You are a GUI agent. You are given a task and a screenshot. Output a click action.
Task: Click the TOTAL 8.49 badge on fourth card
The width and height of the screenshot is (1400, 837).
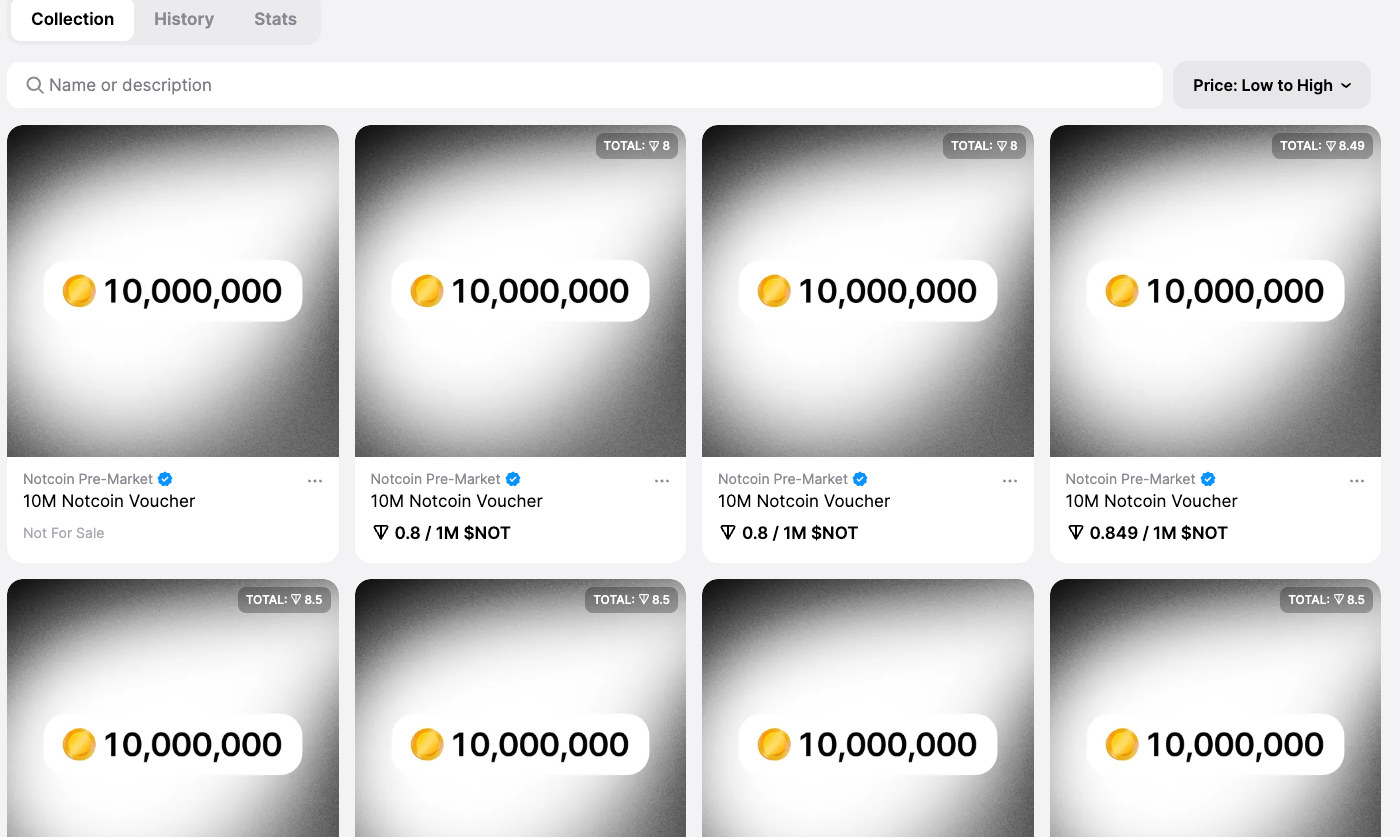(x=1322, y=145)
